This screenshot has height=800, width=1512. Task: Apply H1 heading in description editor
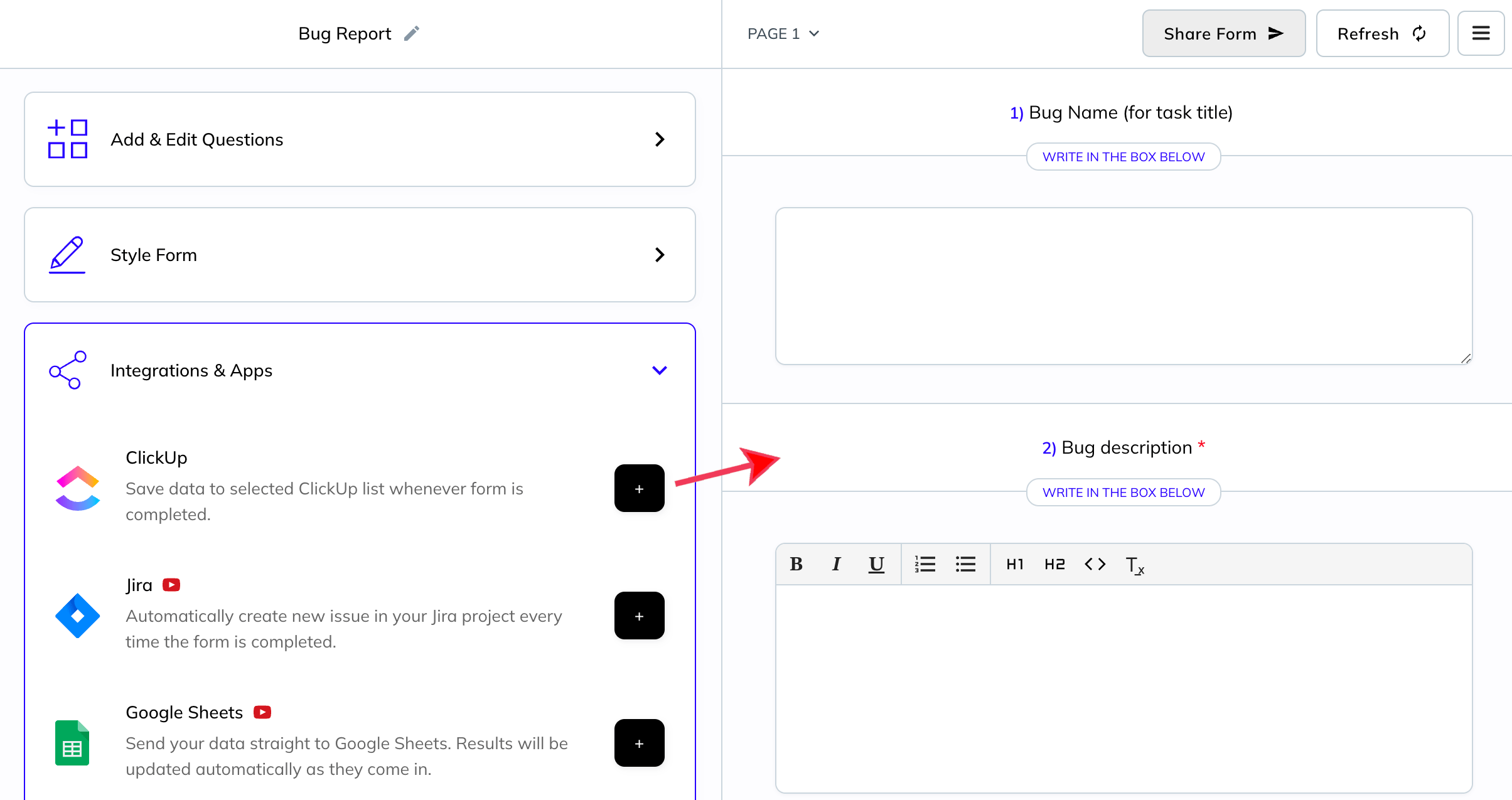(x=1014, y=563)
